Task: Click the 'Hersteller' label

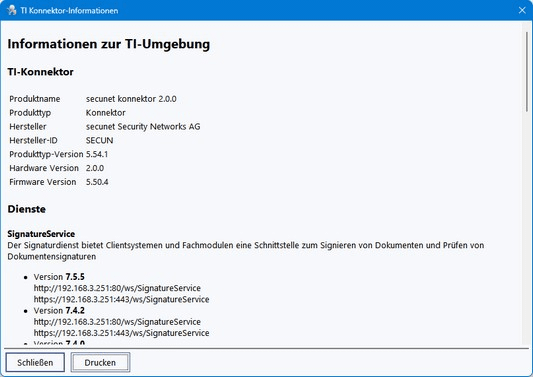Action: point(28,127)
